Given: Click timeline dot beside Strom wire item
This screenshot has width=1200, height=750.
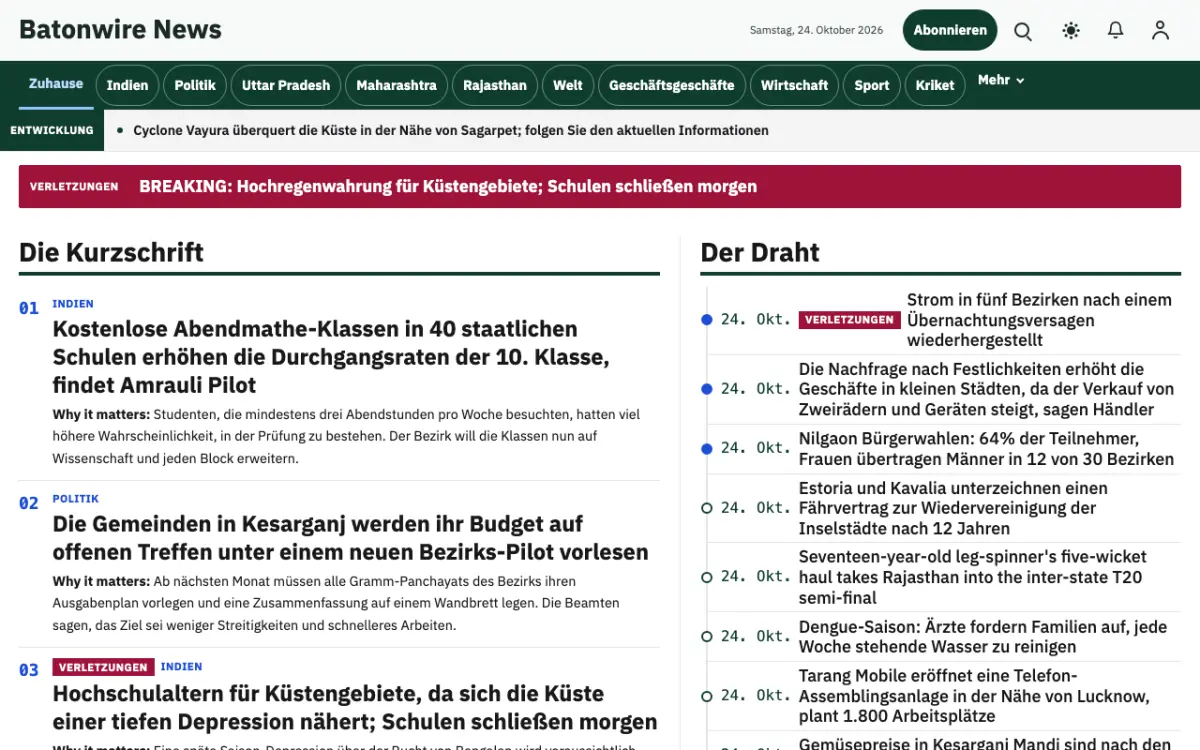Looking at the screenshot, I should click(707, 320).
